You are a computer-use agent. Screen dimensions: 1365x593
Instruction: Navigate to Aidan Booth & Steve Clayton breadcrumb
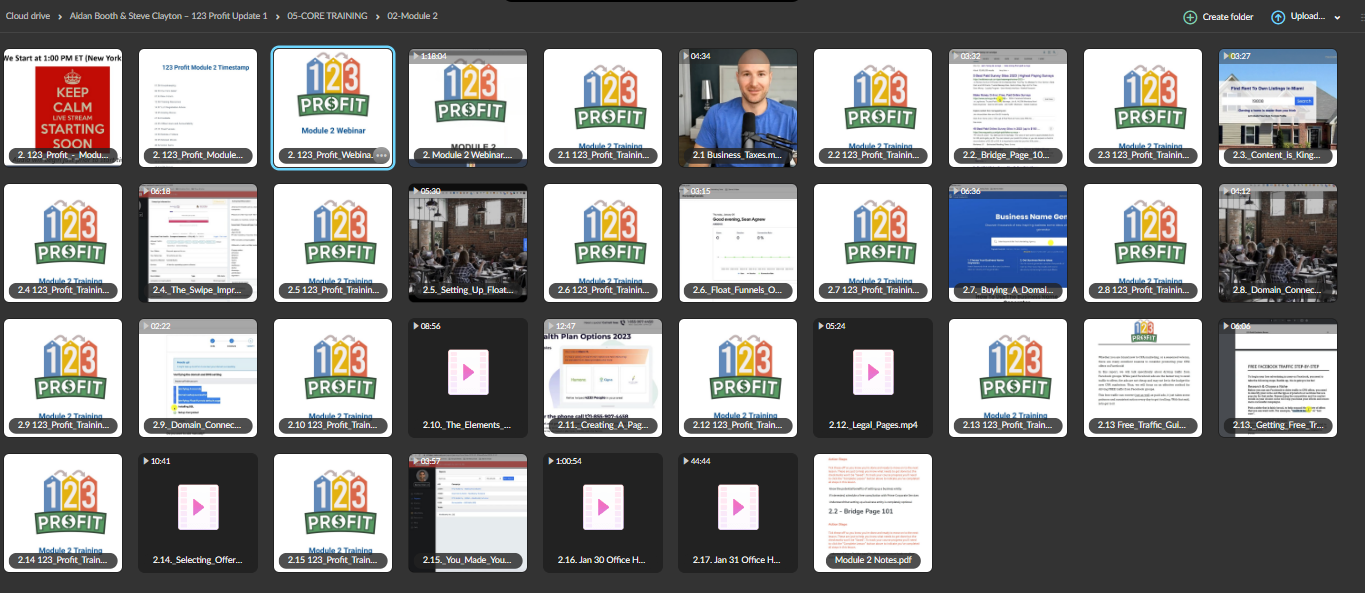169,16
